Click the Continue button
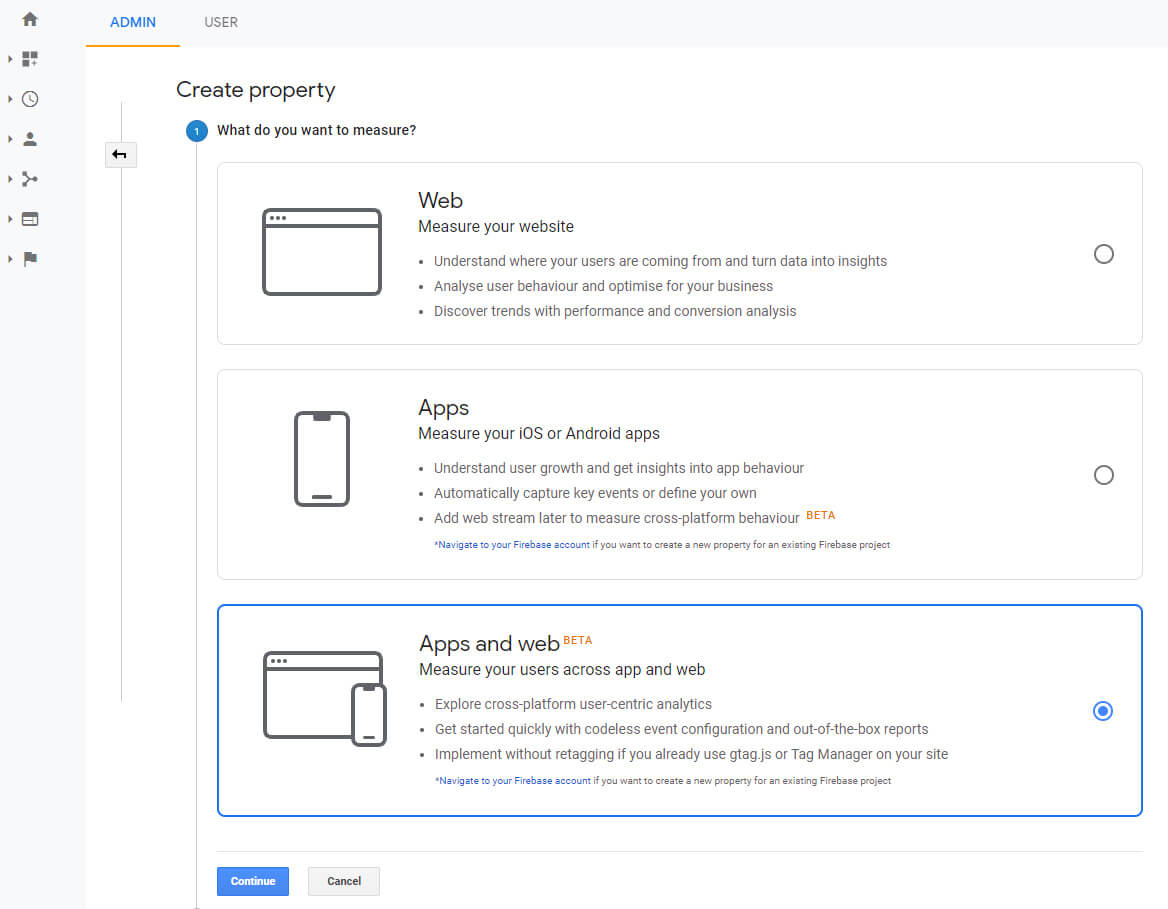Image resolution: width=1168 pixels, height=909 pixels. (252, 881)
